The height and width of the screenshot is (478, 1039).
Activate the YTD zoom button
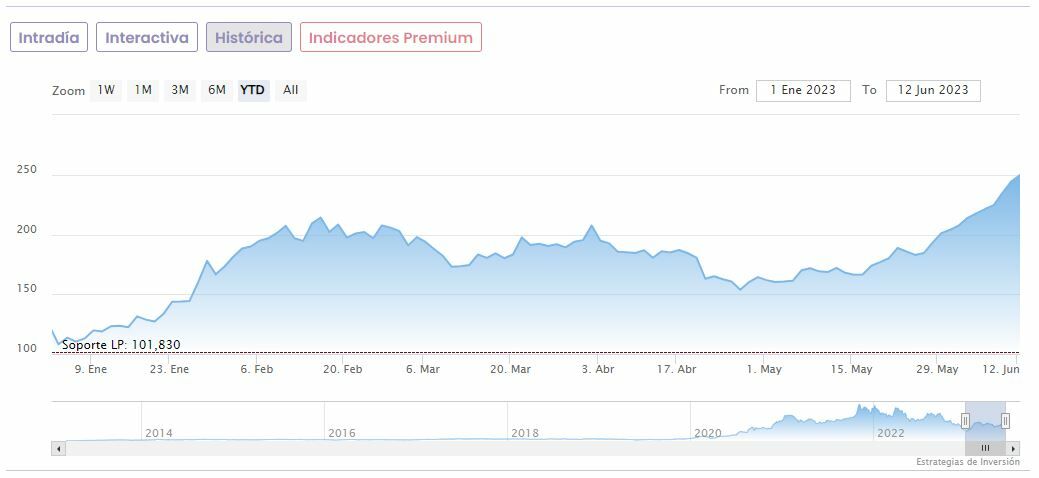coord(253,90)
